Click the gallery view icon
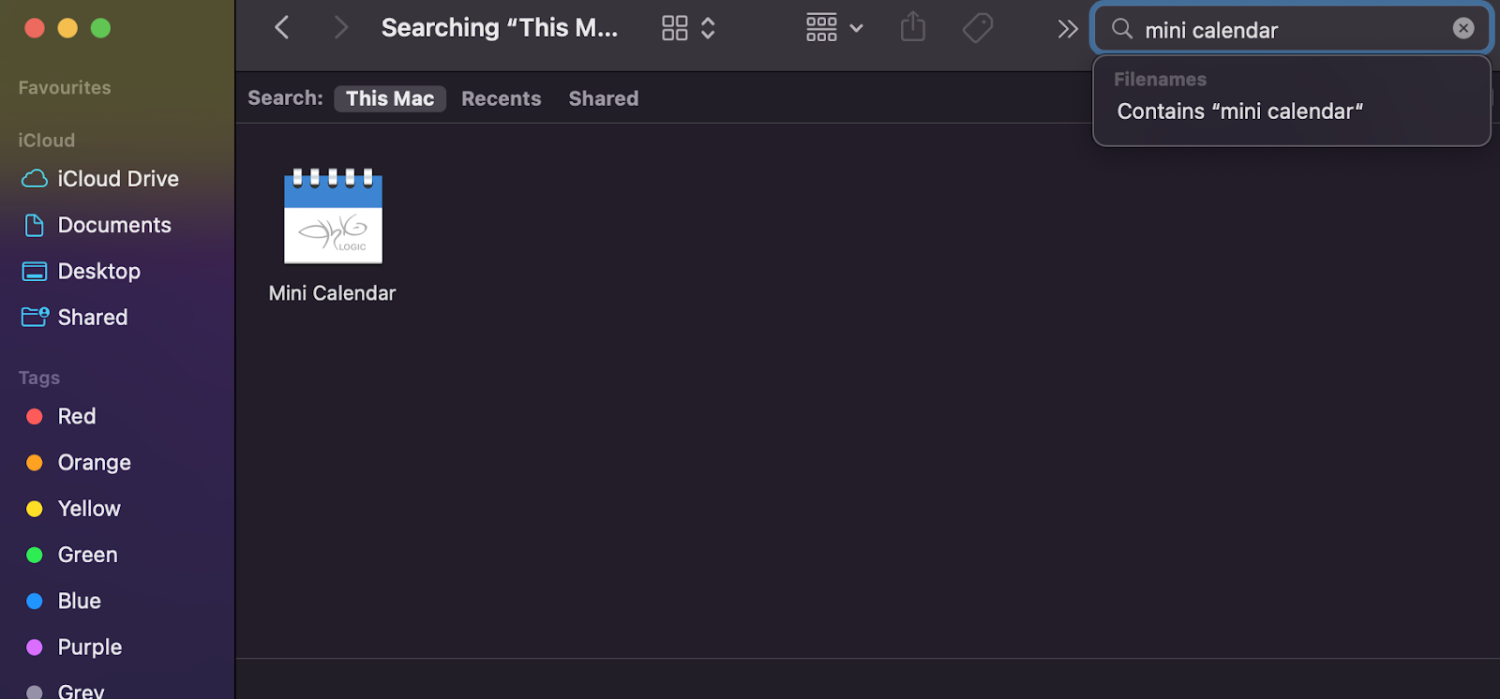This screenshot has width=1500, height=699. 675,27
